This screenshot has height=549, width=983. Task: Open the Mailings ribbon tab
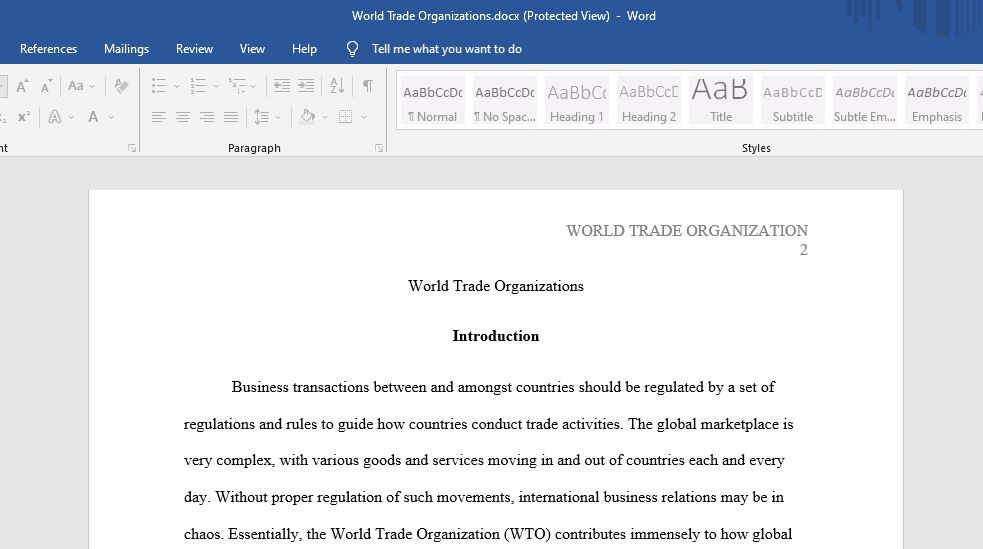127,49
